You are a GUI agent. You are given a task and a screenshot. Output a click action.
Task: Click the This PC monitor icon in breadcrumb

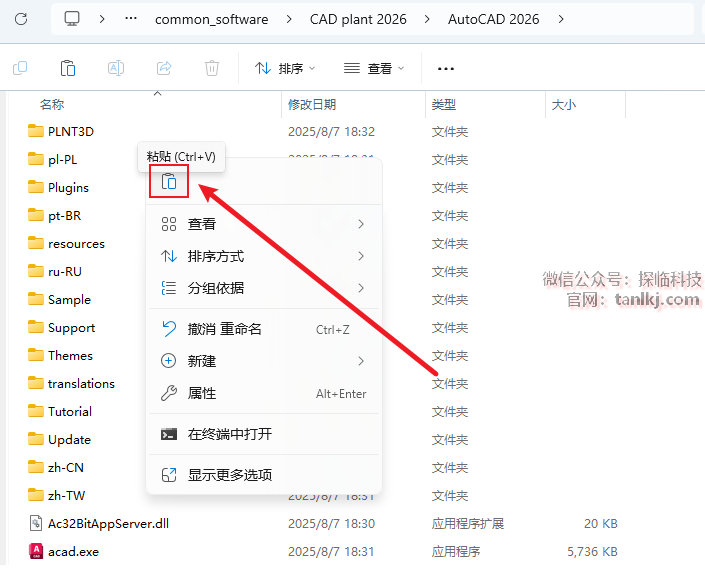coord(72,19)
